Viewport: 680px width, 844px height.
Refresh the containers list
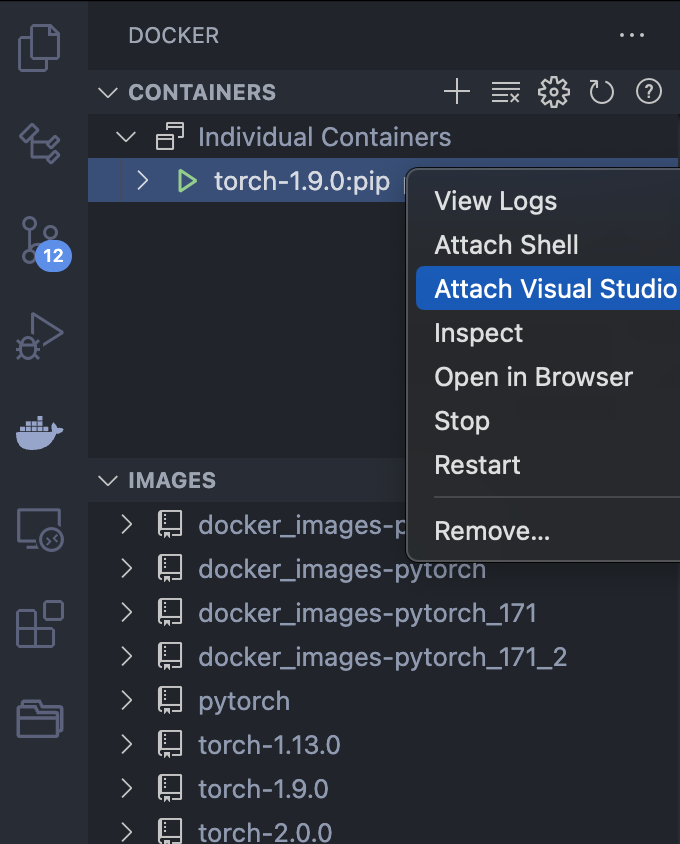click(601, 91)
